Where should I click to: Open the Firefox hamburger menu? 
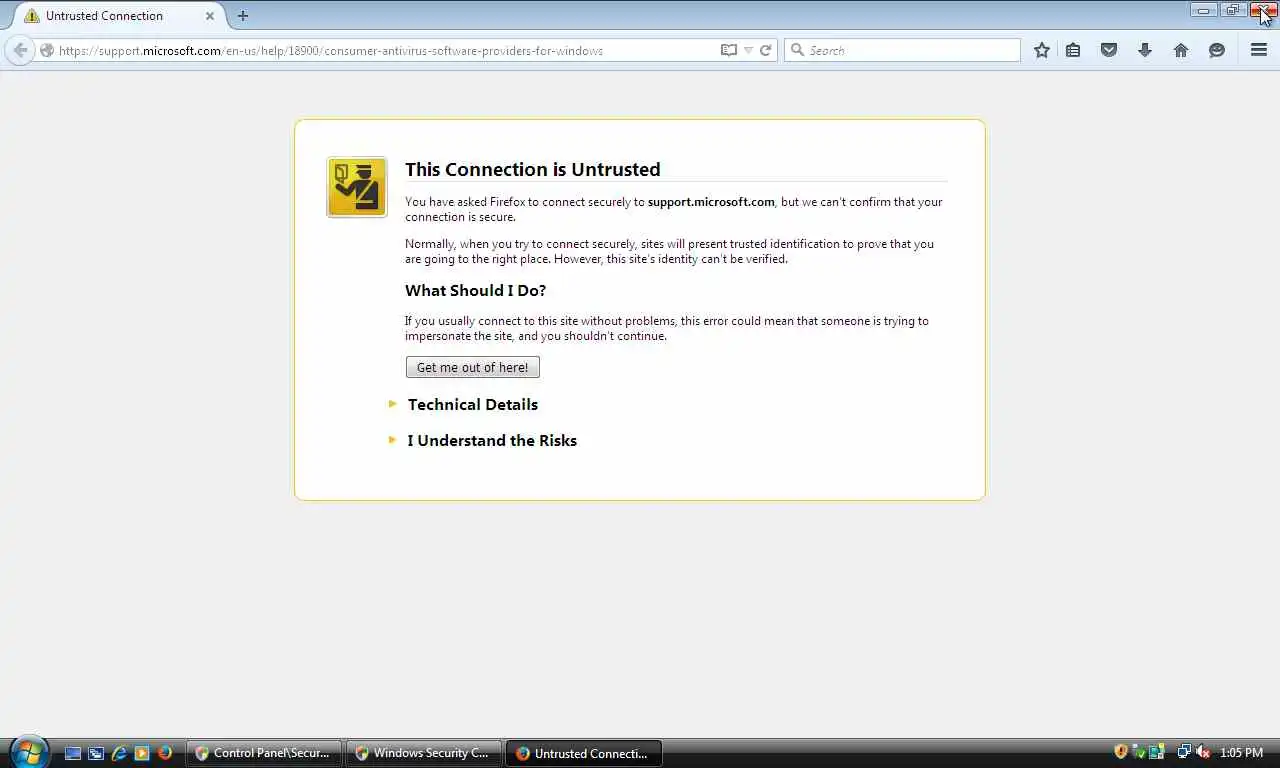coord(1259,50)
